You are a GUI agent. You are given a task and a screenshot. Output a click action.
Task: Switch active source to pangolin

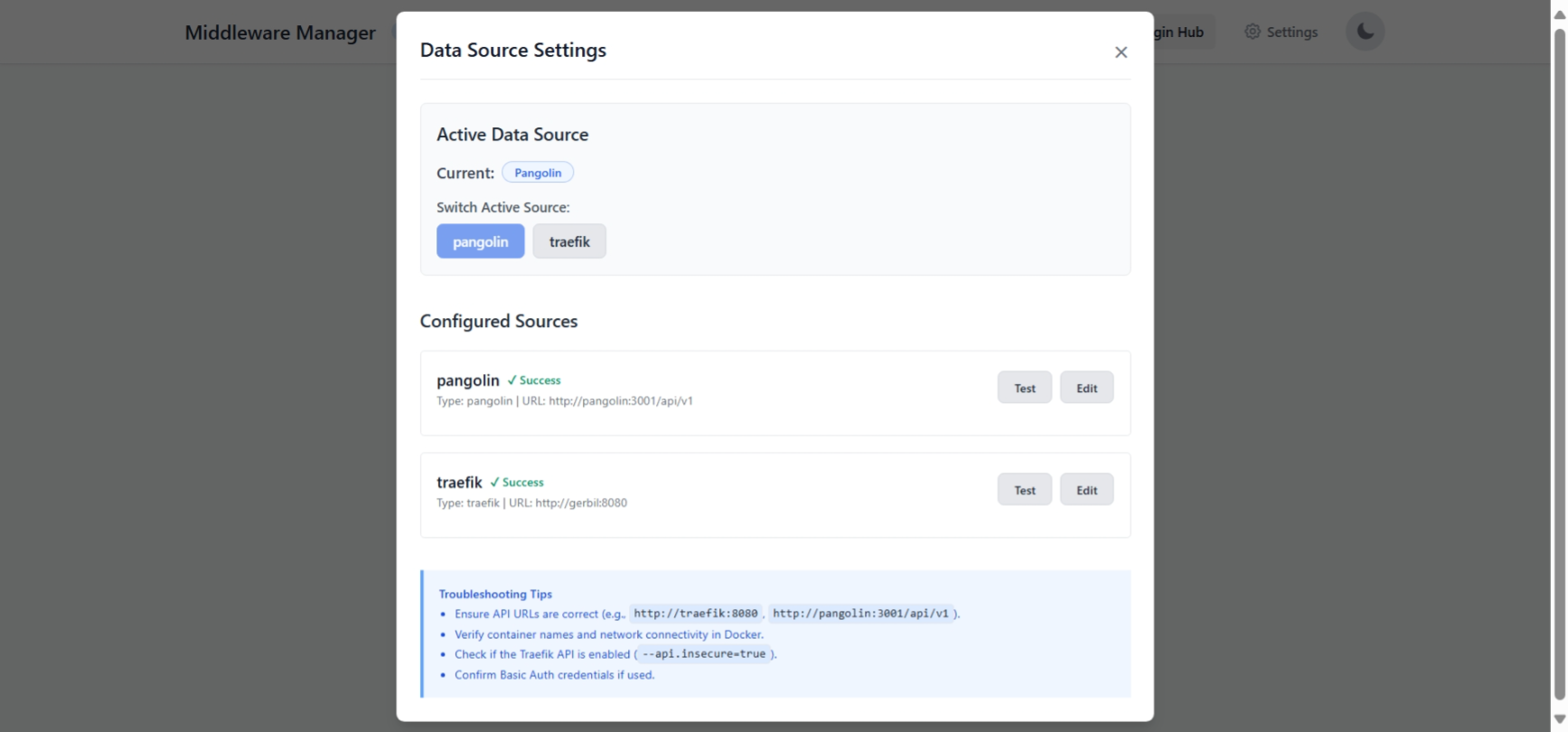480,241
